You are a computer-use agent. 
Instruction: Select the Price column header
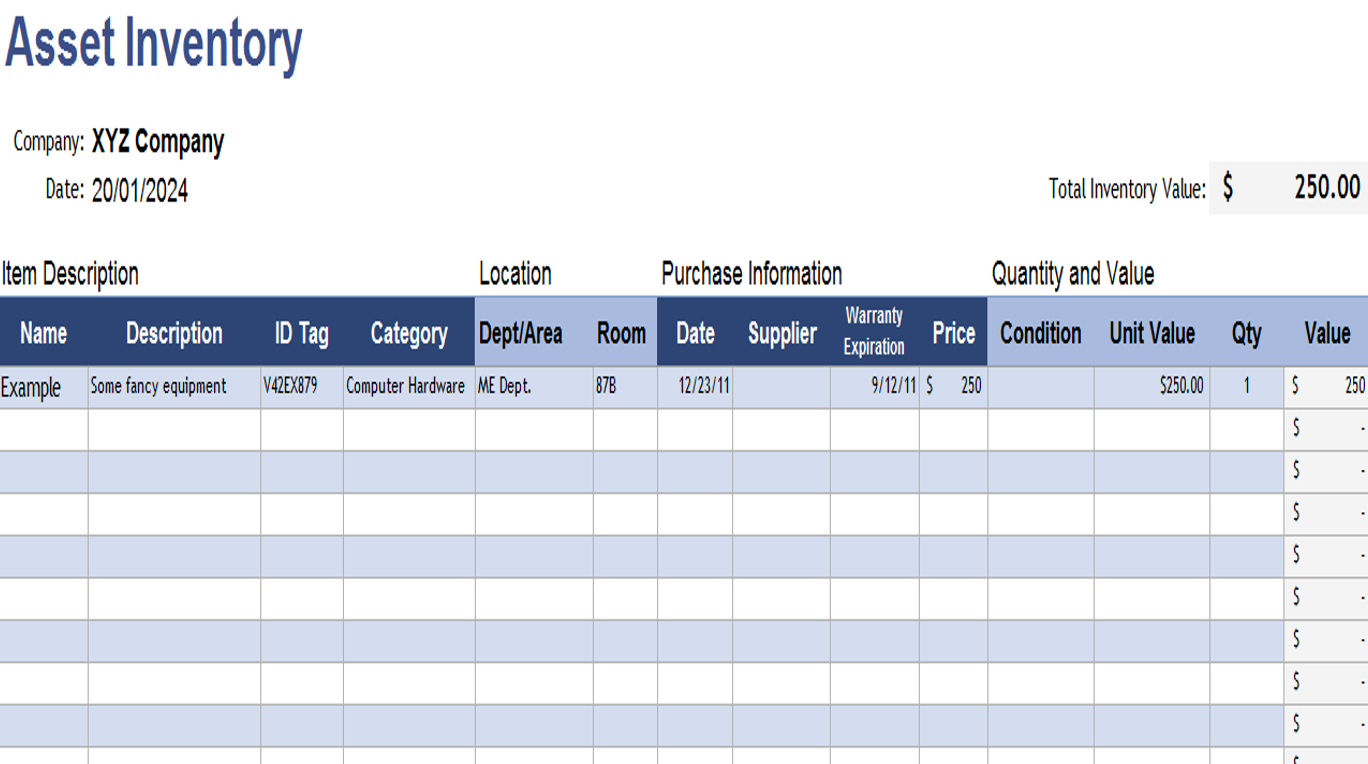click(x=953, y=332)
